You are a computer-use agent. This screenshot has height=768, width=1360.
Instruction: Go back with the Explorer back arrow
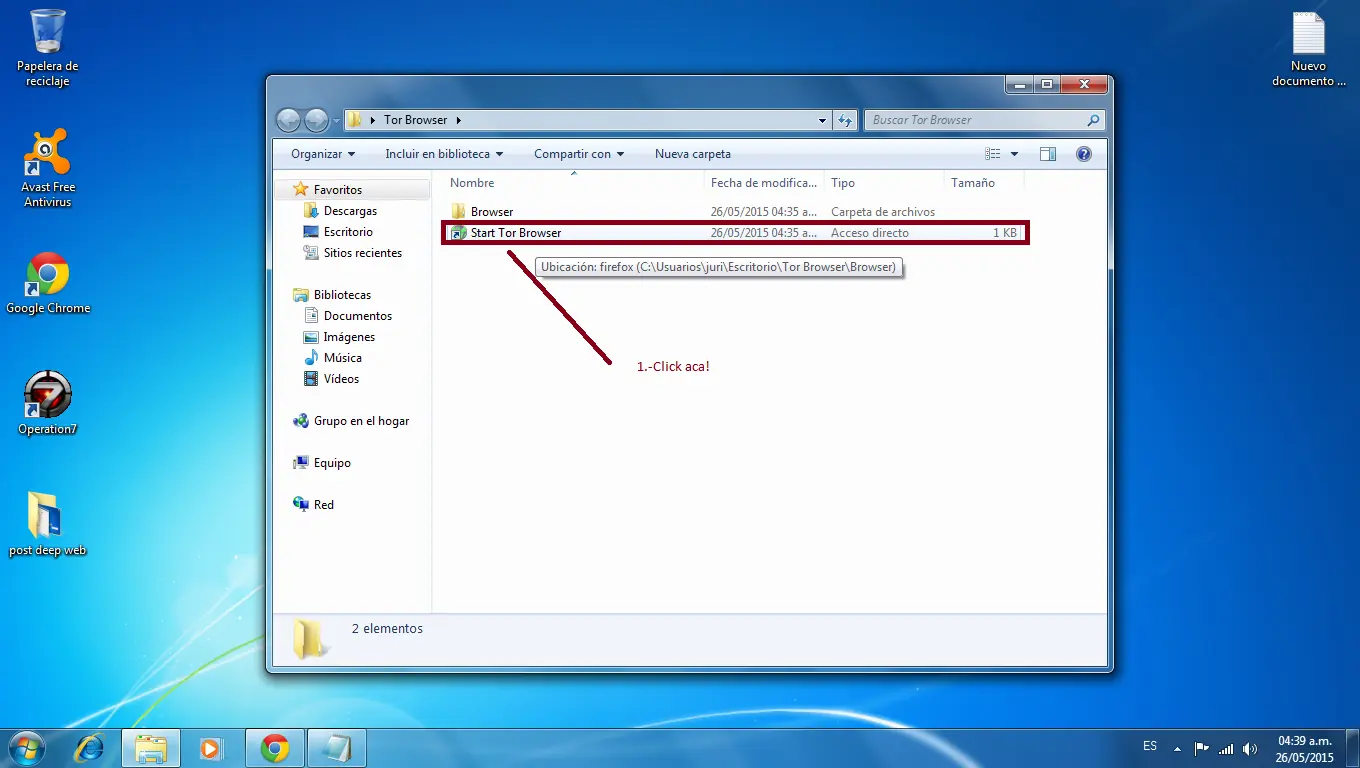tap(288, 120)
